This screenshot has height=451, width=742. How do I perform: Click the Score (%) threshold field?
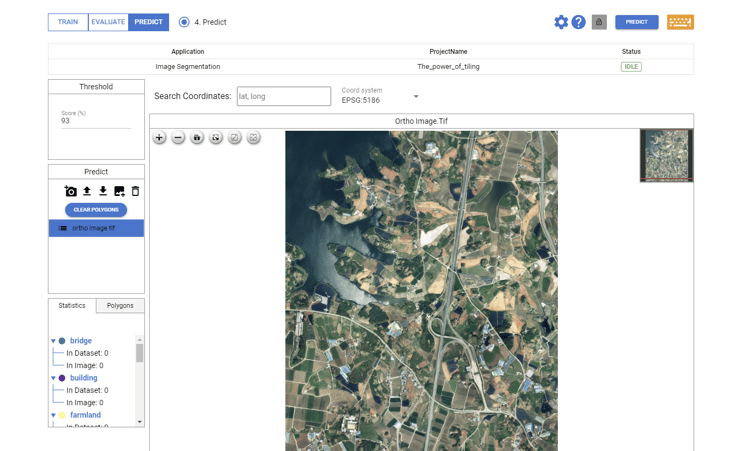96,121
